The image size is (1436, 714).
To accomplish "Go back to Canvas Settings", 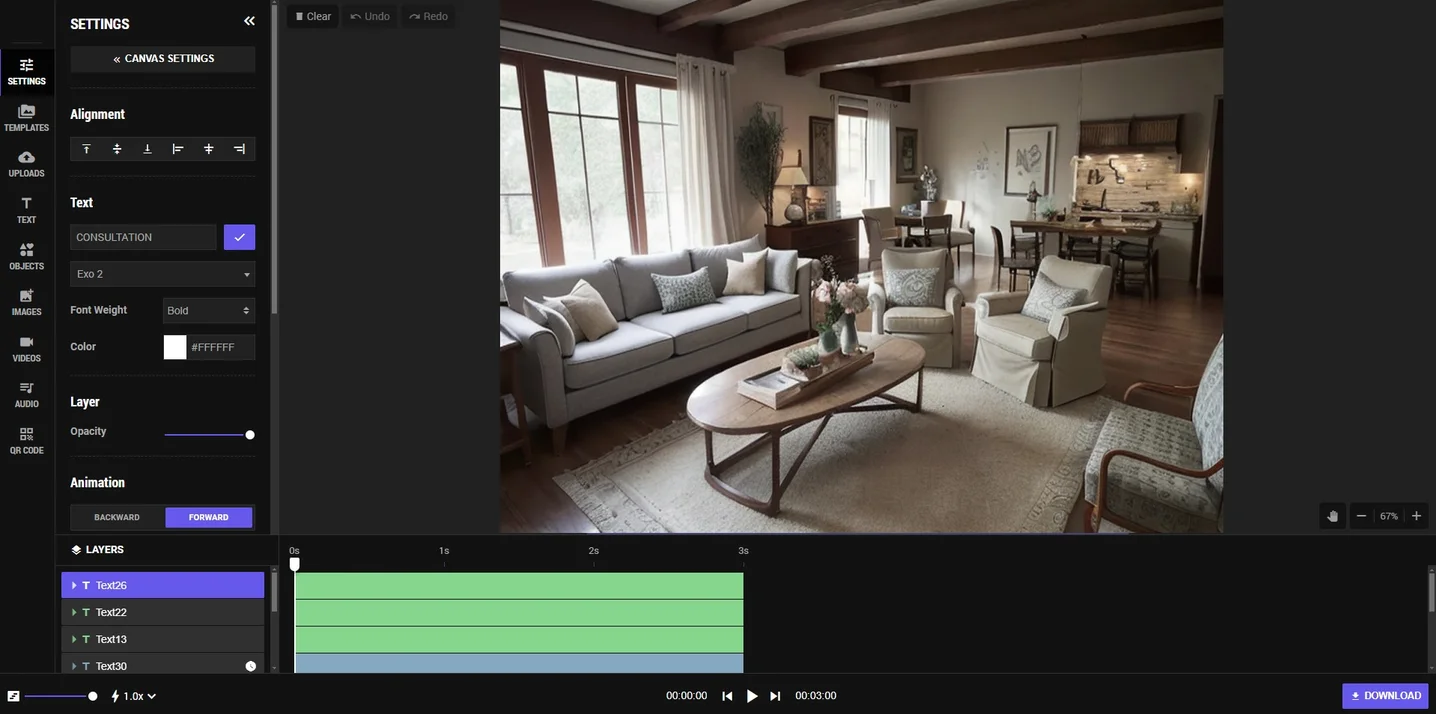I will (162, 59).
